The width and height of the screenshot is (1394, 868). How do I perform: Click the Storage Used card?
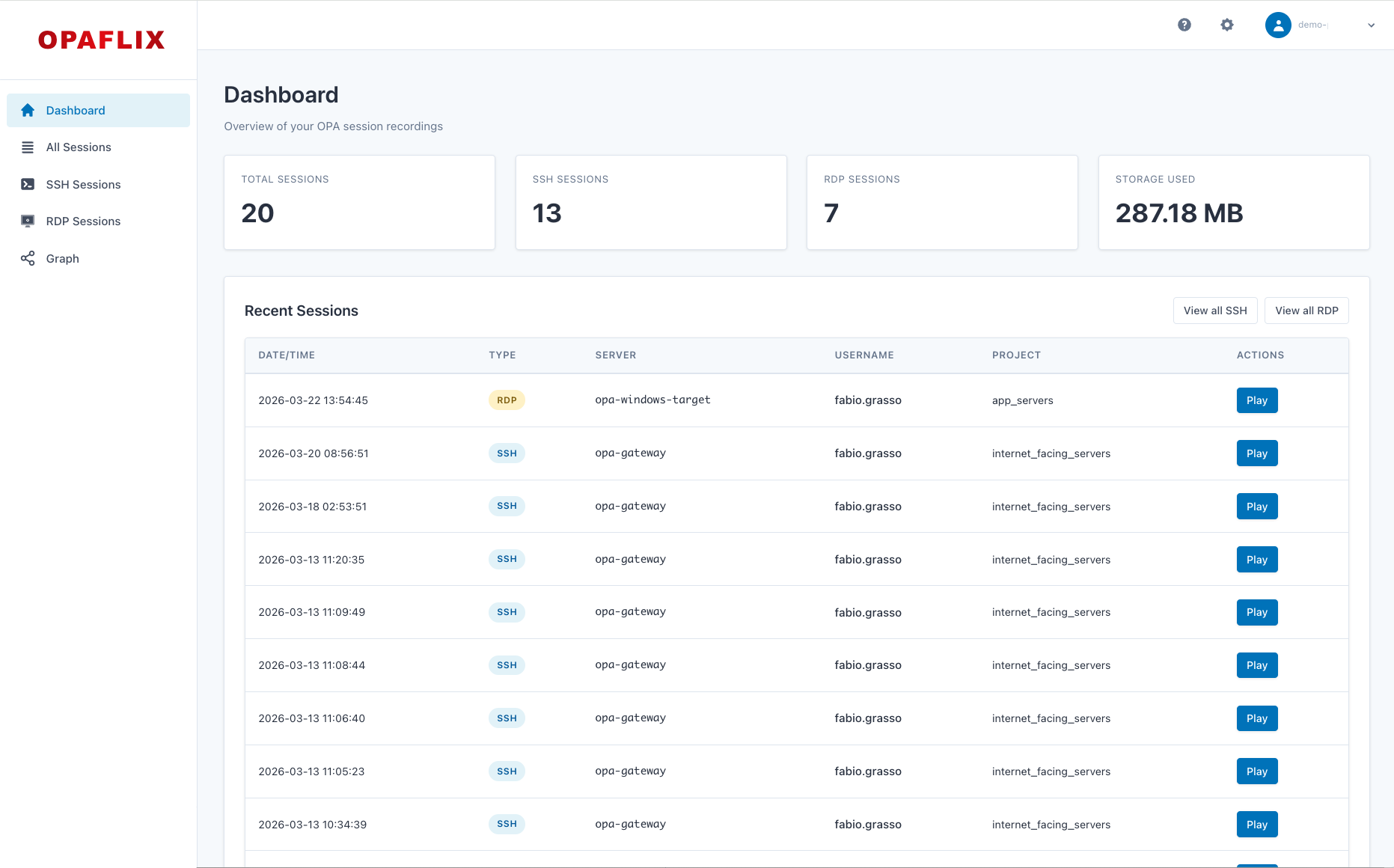(1233, 202)
